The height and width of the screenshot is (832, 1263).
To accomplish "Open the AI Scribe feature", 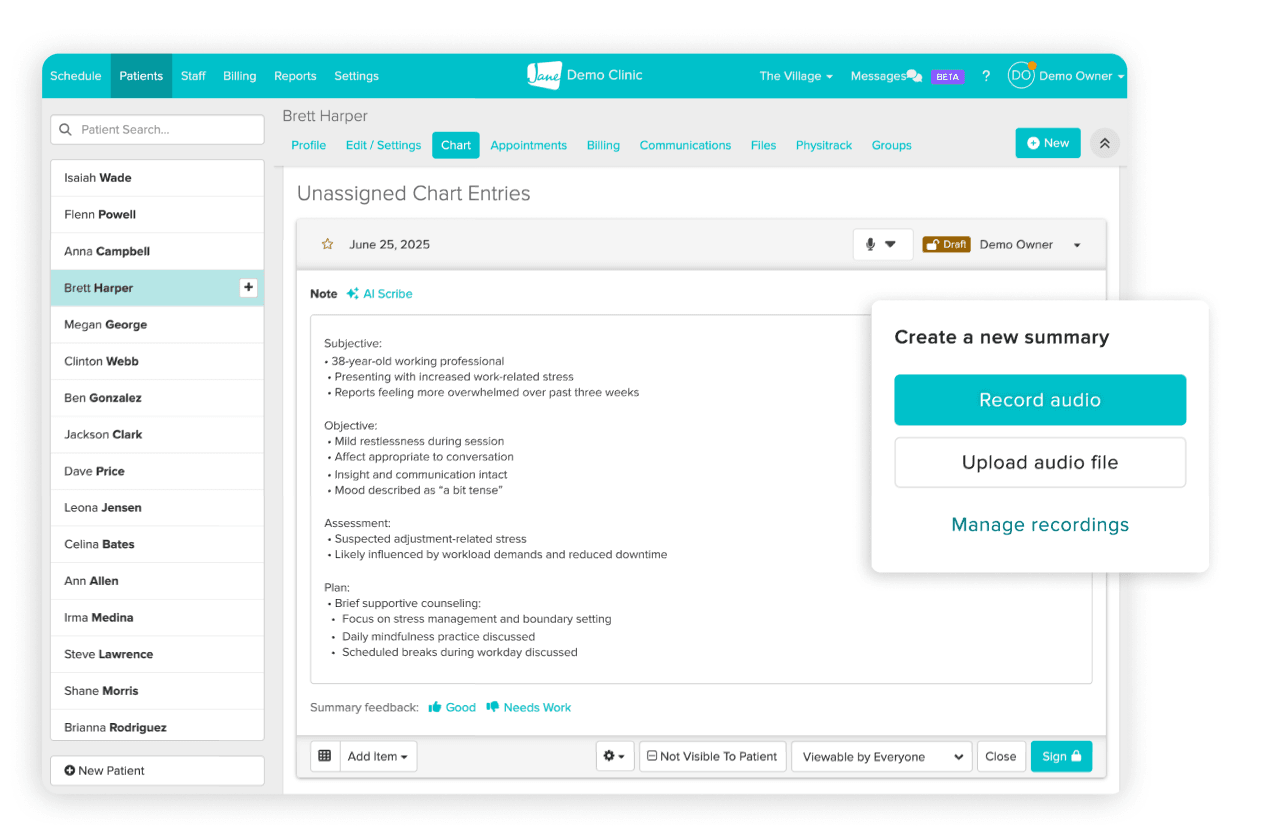I will tap(381, 294).
